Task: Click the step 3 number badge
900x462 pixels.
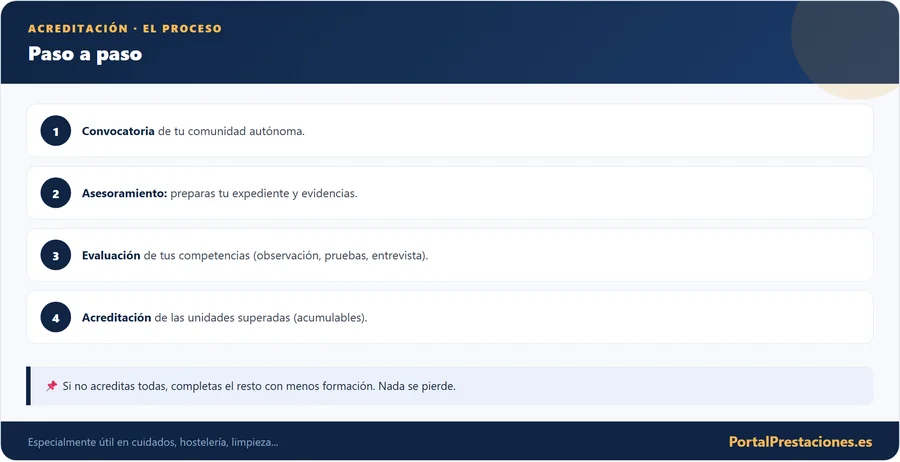Action: coord(56,255)
